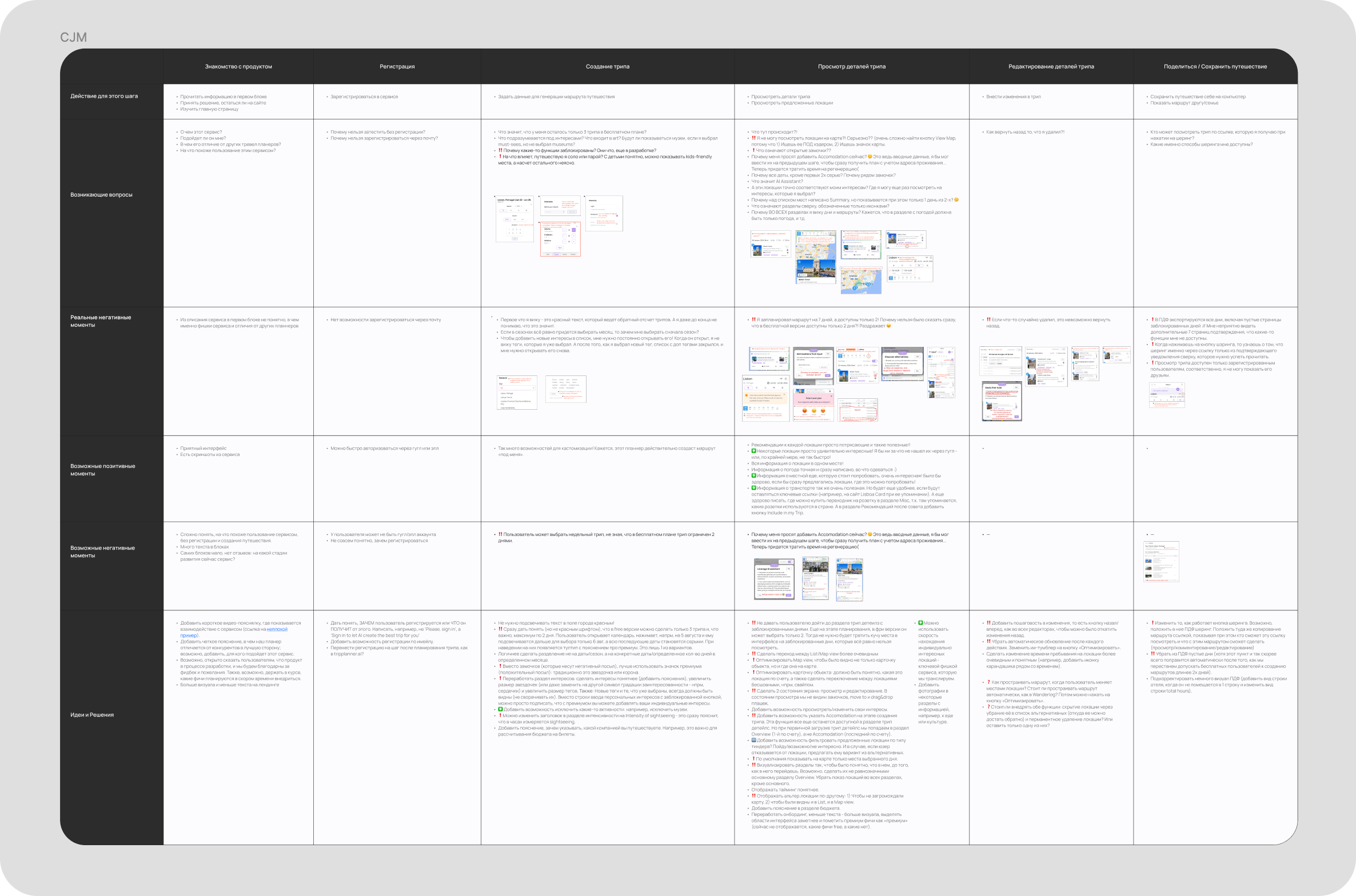This screenshot has height=896, width=1356.
Task: Click 'Показать маршрут другу/семье' bullet
Action: 1184,103
